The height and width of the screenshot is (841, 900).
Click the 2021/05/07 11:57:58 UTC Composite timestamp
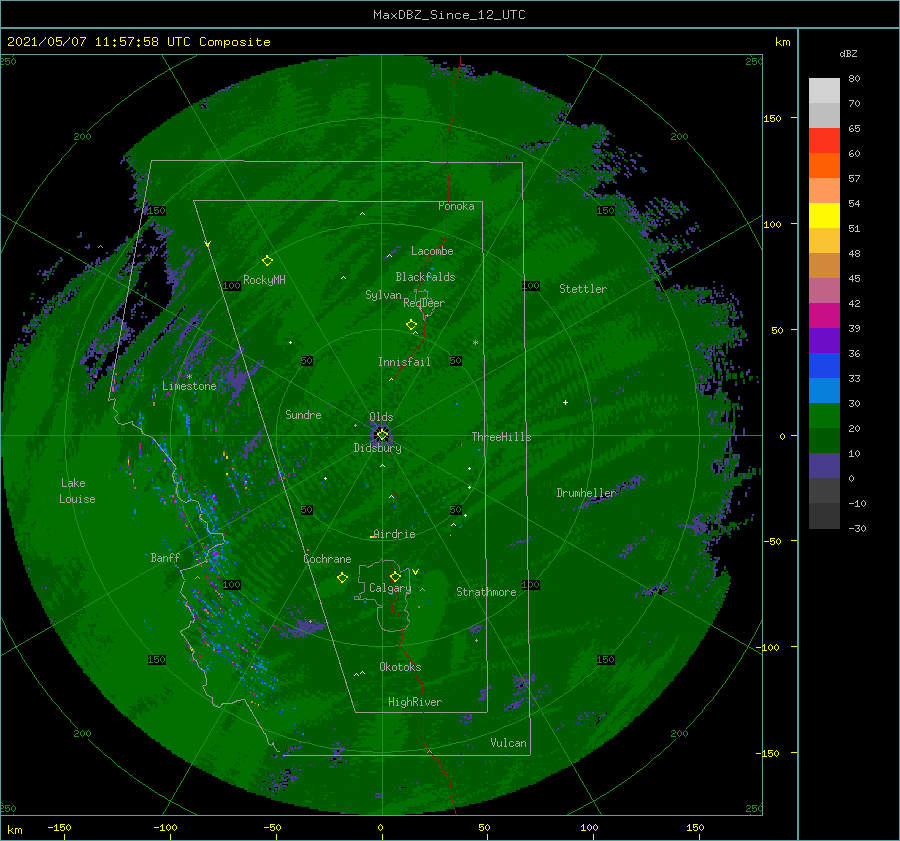point(138,42)
